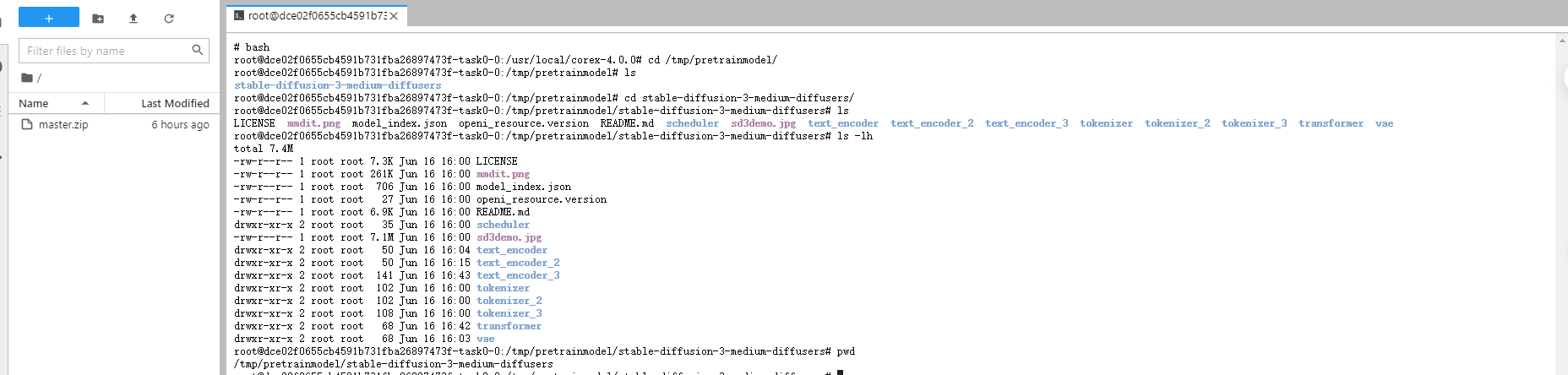Close the root@dce02f0655cb terminal tab

click(x=394, y=16)
